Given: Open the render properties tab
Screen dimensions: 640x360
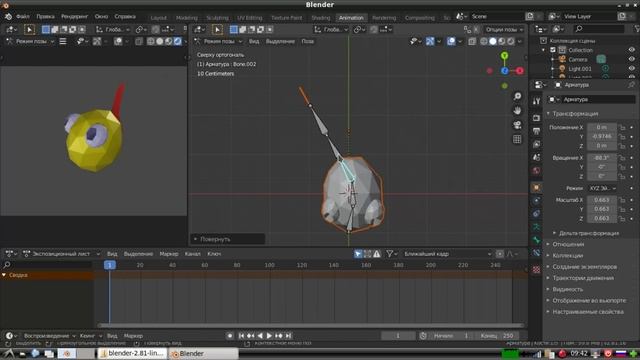Looking at the screenshot, I should 536,118.
